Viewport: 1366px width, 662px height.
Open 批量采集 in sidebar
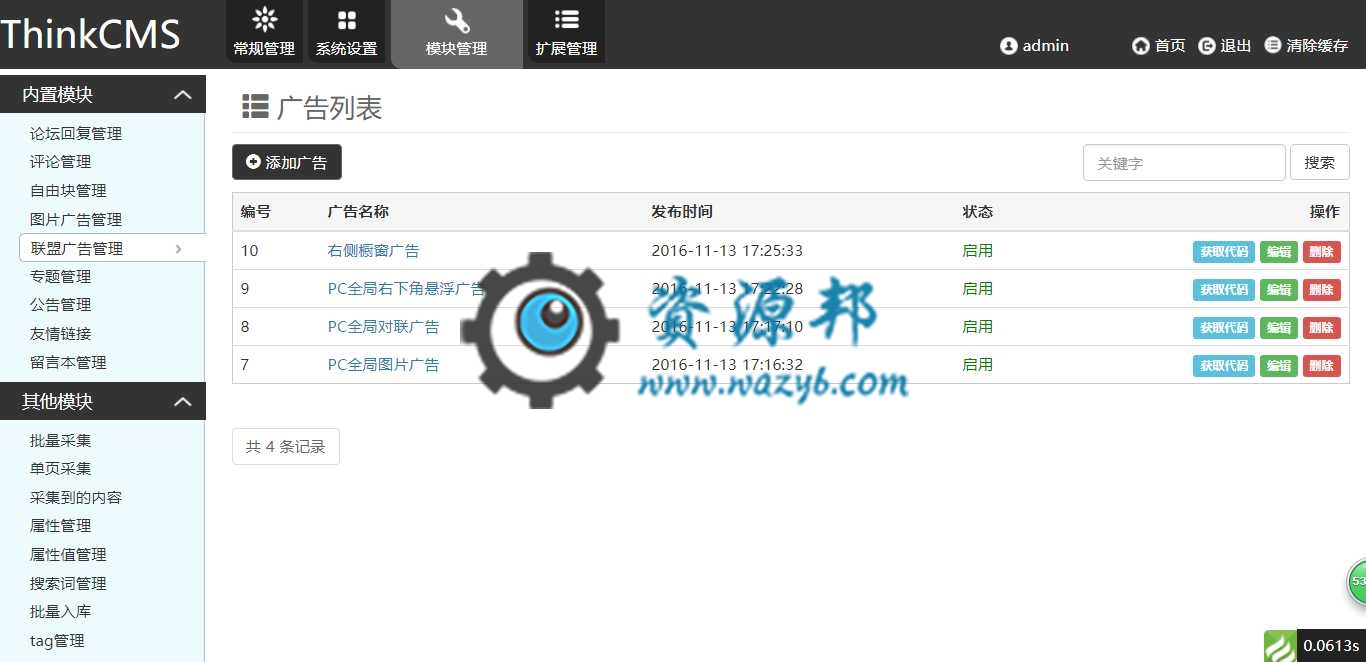(60, 441)
